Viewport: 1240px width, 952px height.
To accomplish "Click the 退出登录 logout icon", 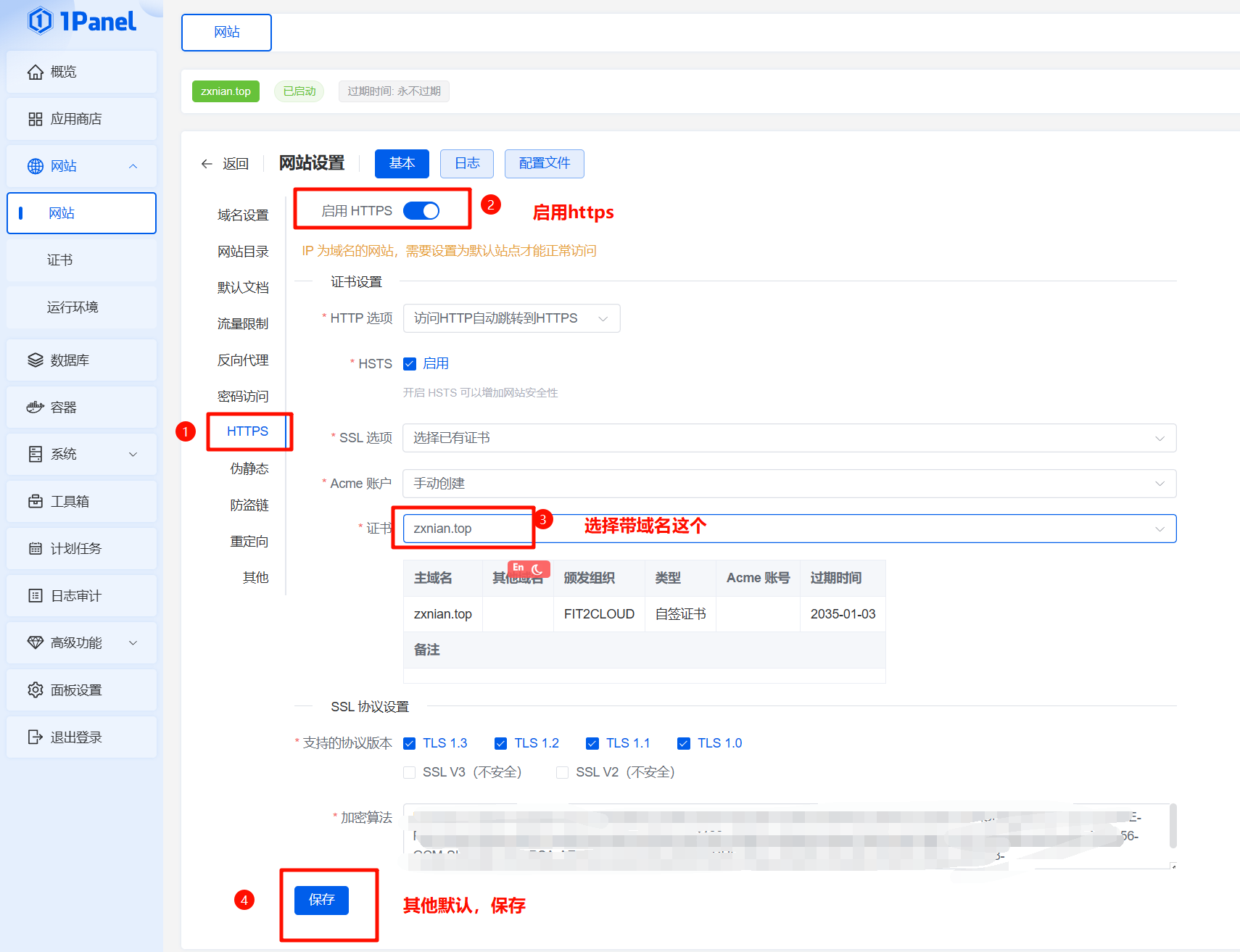I will (x=35, y=737).
